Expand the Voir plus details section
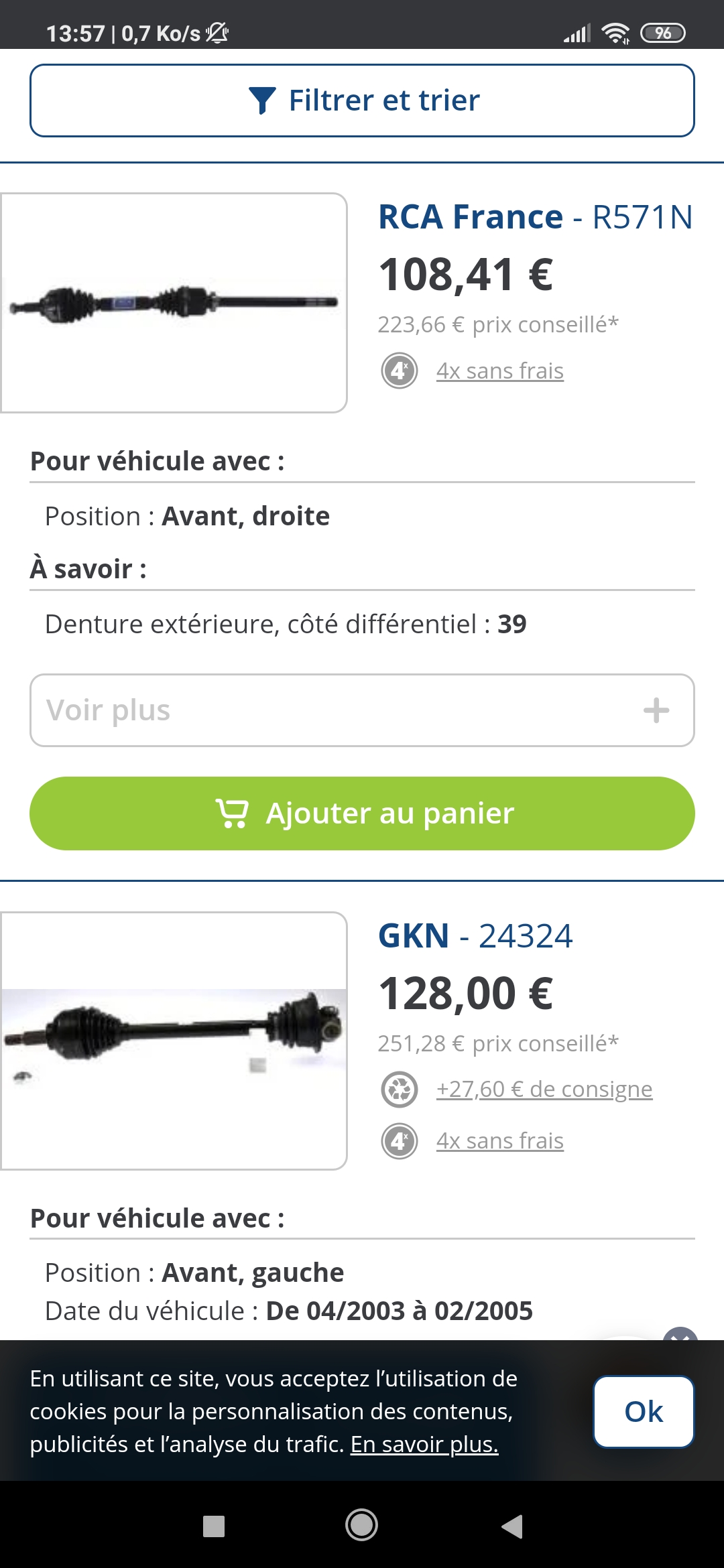 (362, 710)
